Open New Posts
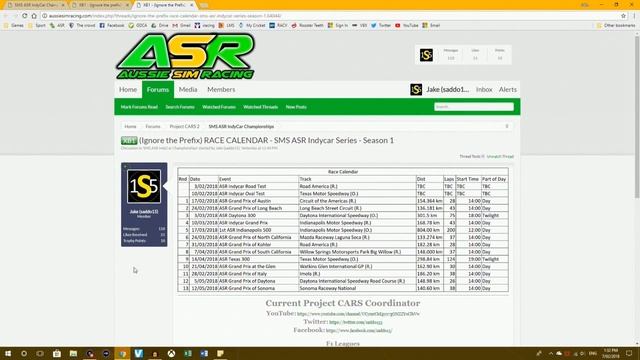640x360 pixels. tap(296, 107)
